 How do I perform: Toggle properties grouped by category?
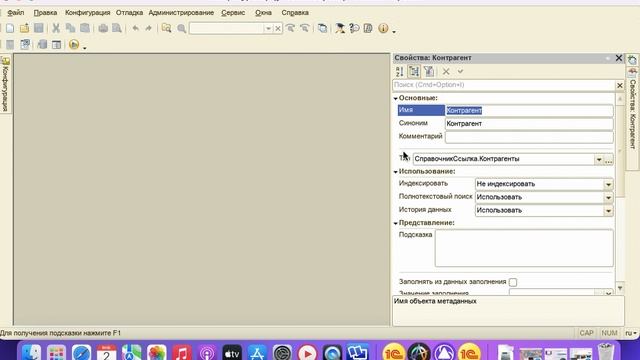(414, 71)
